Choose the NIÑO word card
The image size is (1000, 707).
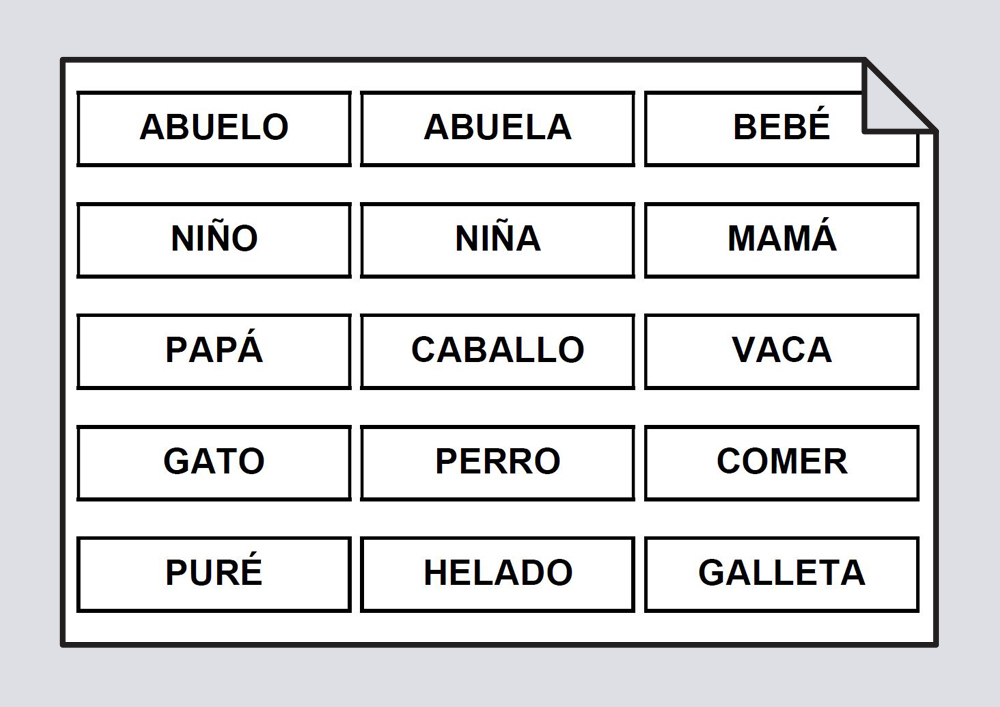tap(214, 240)
